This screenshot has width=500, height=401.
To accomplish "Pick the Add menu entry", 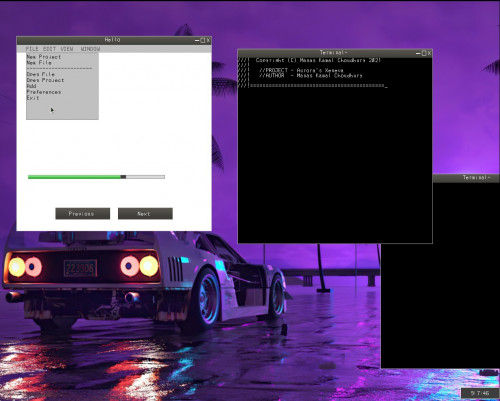I will (31, 86).
